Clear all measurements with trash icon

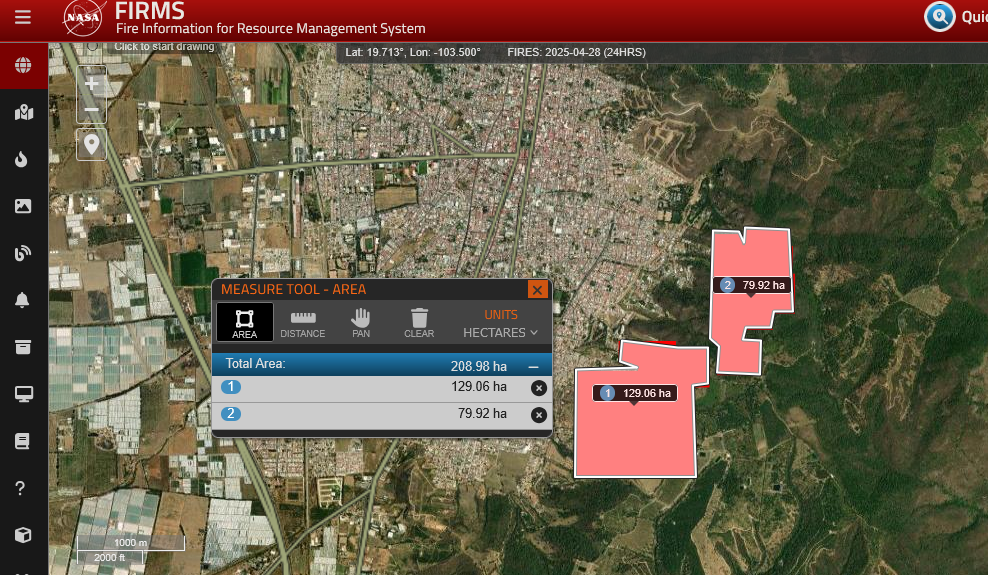[x=419, y=323]
